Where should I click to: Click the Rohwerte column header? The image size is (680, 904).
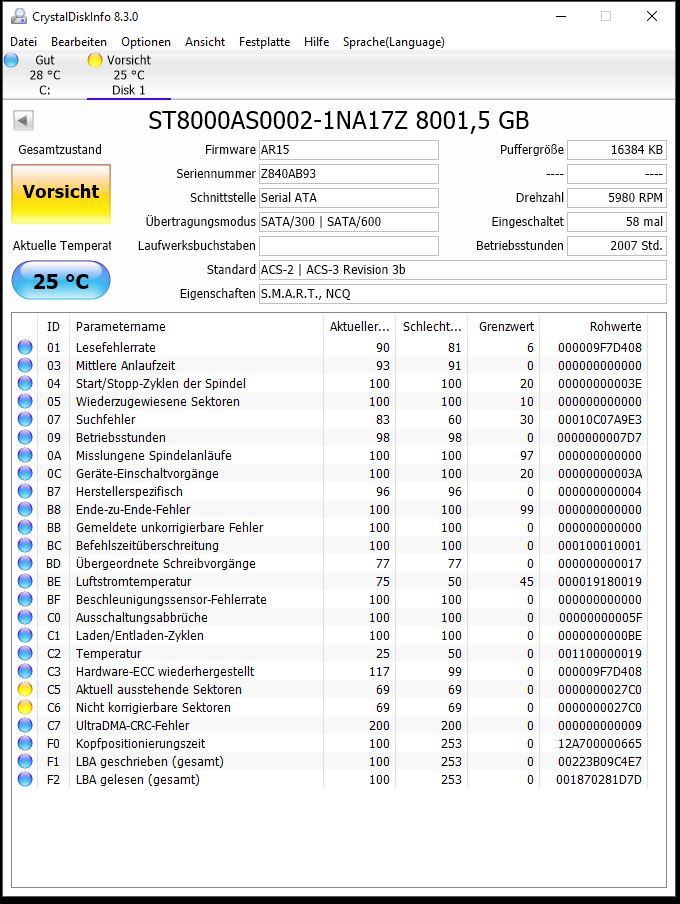[593, 326]
